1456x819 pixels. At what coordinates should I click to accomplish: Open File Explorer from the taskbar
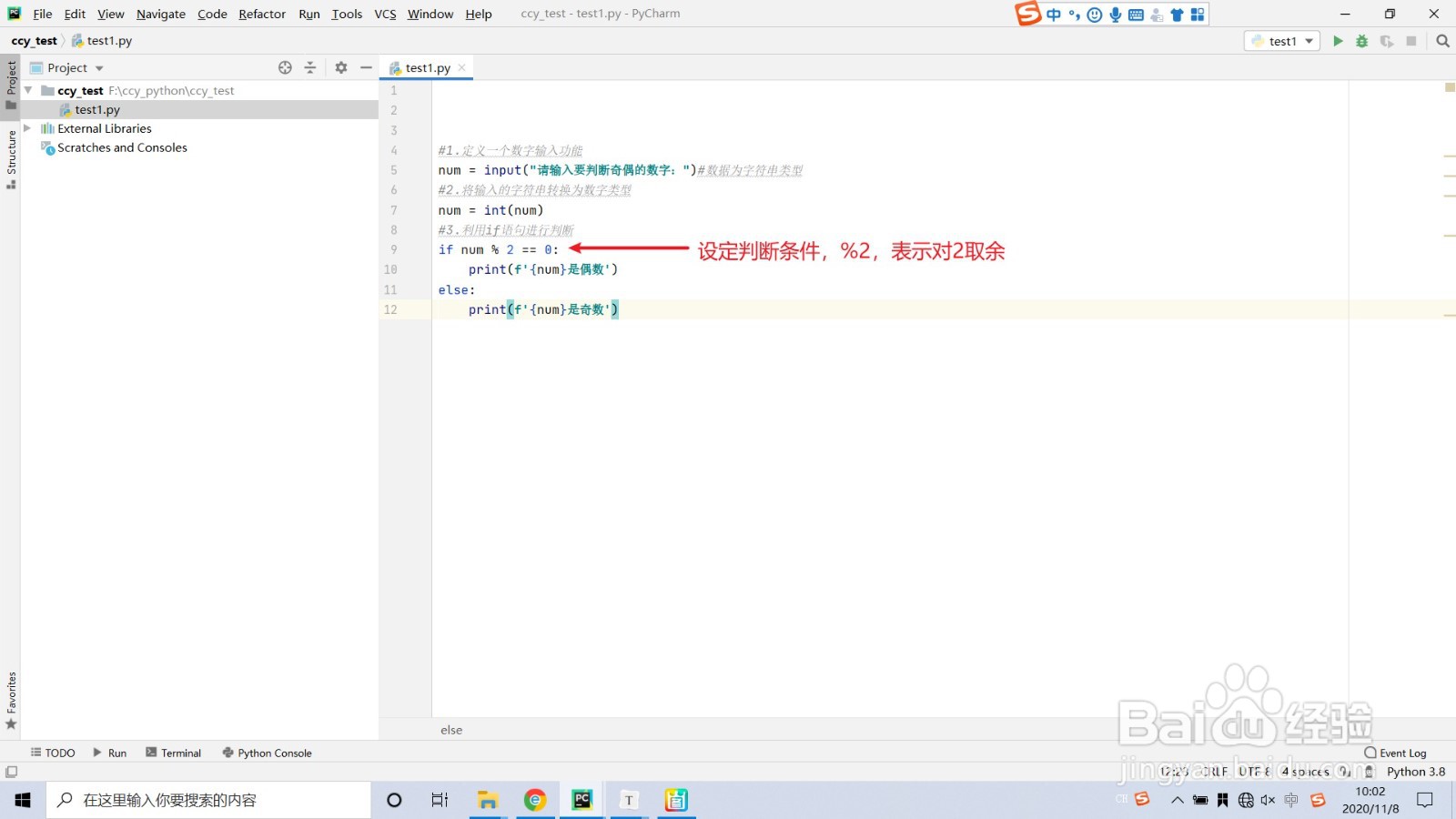(x=488, y=800)
